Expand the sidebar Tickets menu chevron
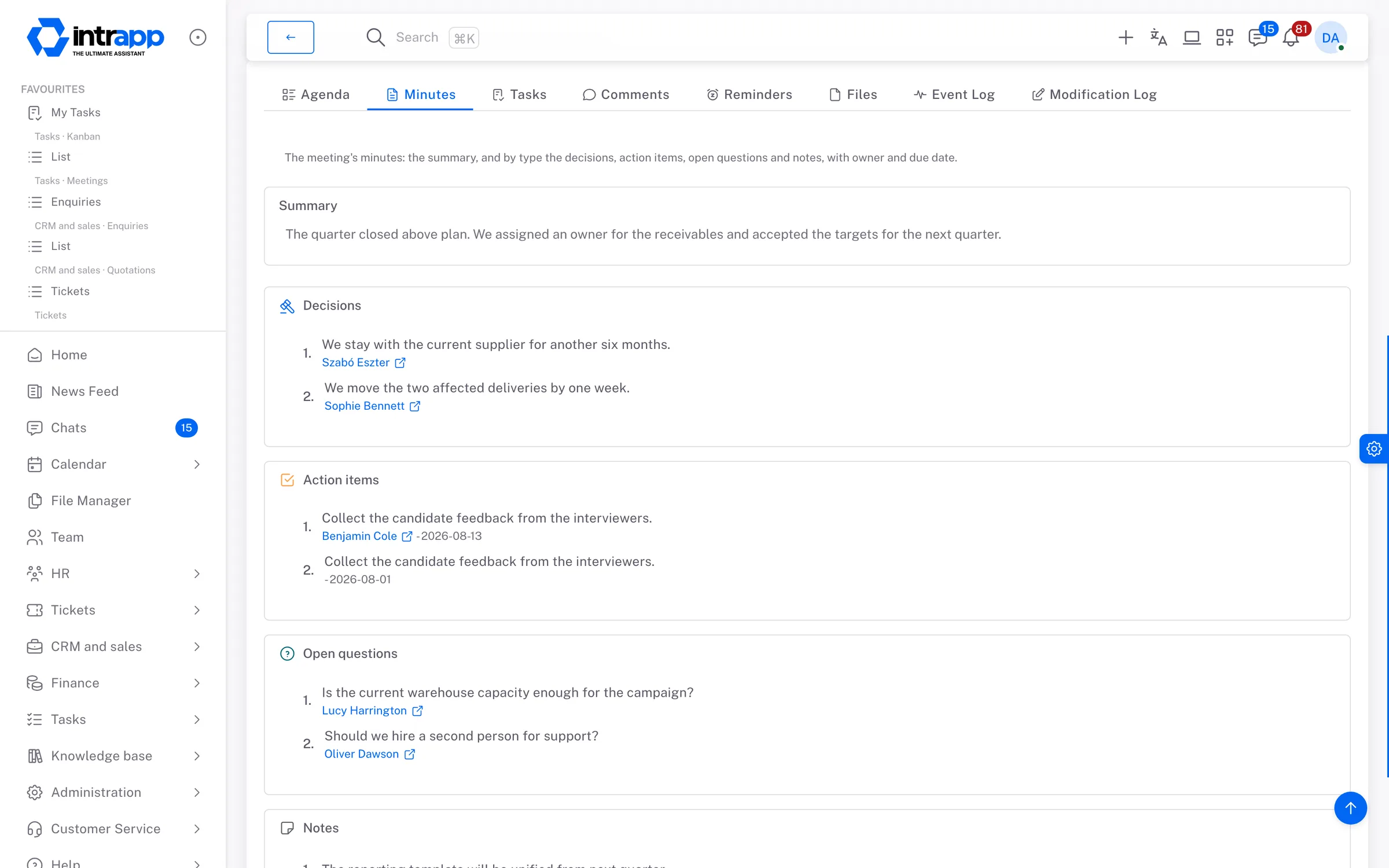 coord(197,610)
